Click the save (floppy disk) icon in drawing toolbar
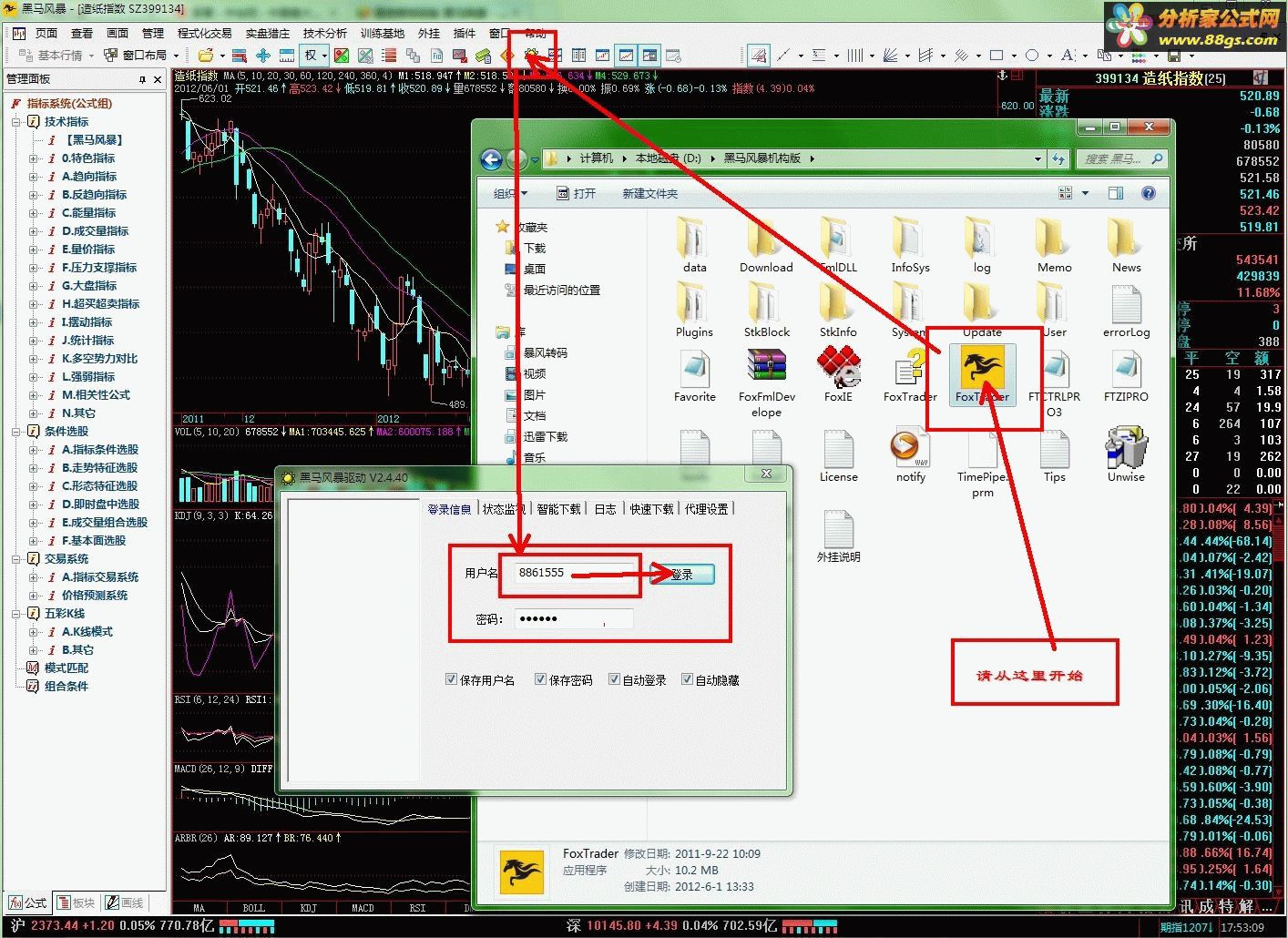Screen dimensions: 1288x938 click(x=1174, y=56)
